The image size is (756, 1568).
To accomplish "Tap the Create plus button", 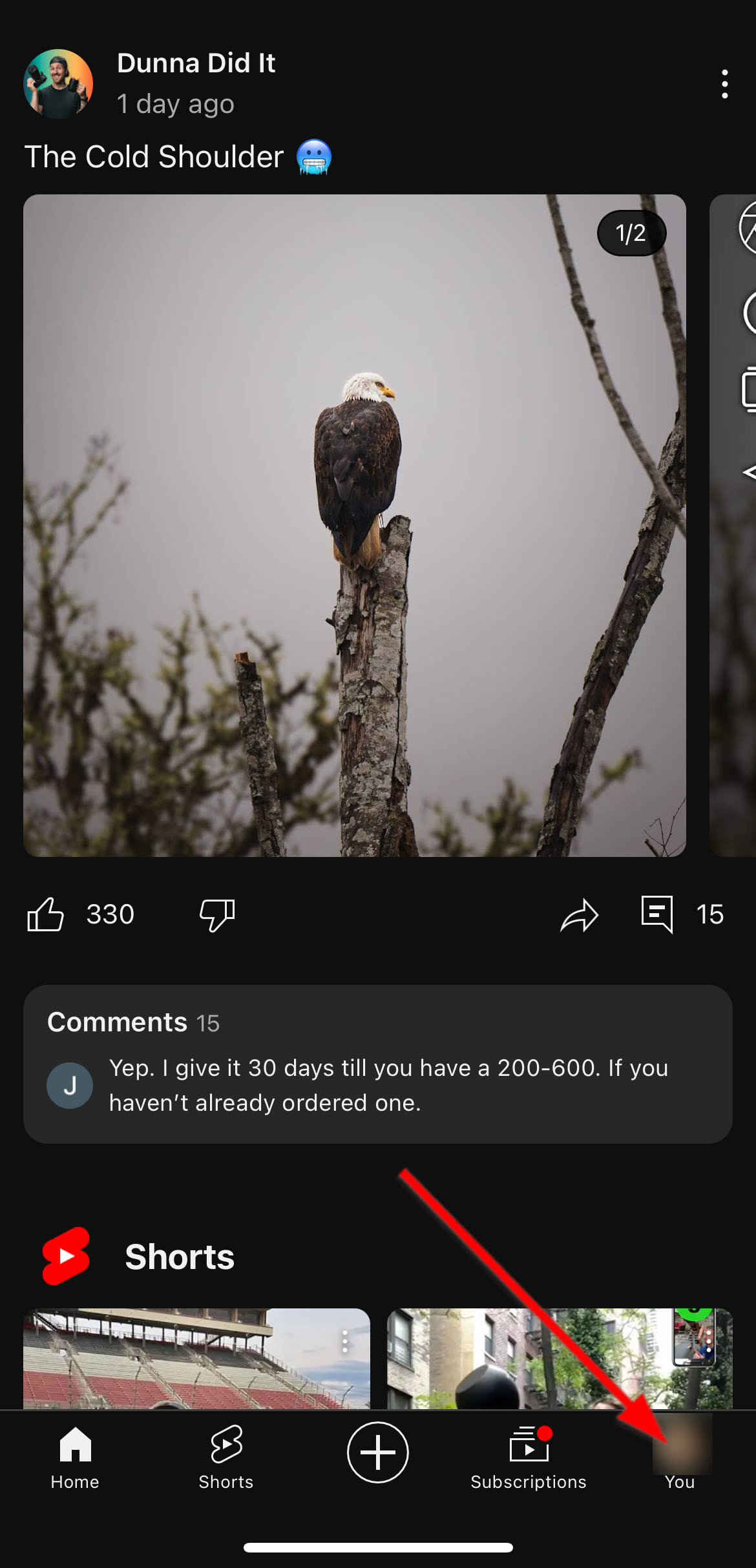I will pos(378,1452).
